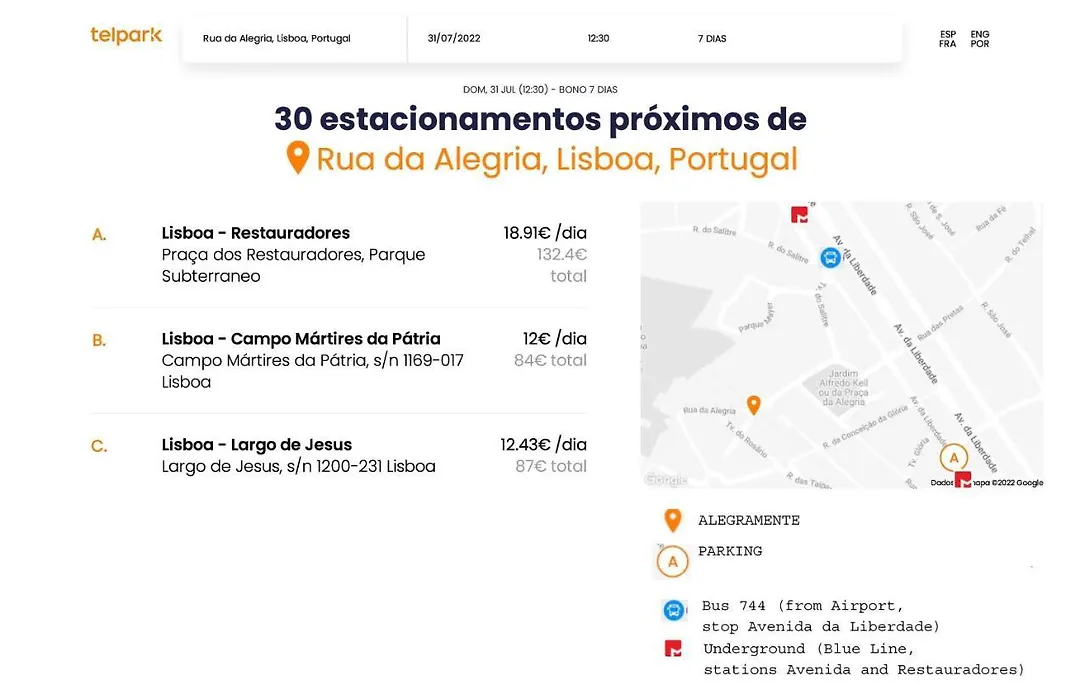1080x700 pixels.
Task: Click the 84€ total amount
Action: (550, 360)
